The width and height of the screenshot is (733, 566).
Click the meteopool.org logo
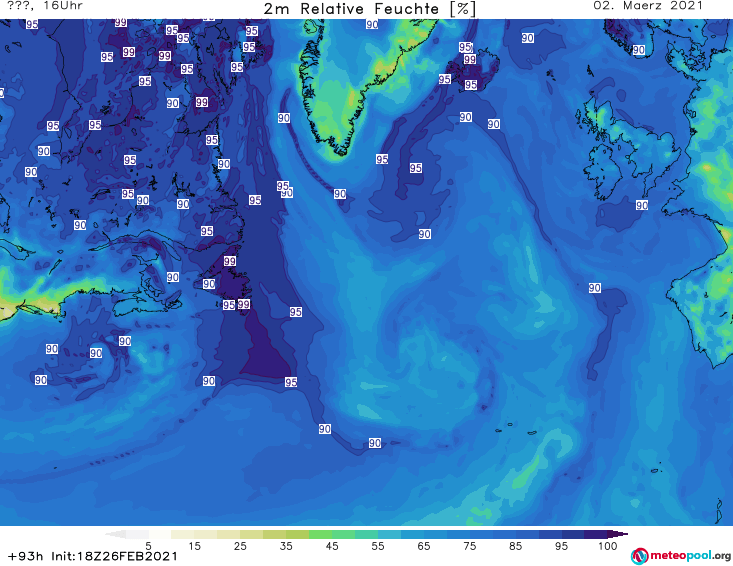pos(681,556)
